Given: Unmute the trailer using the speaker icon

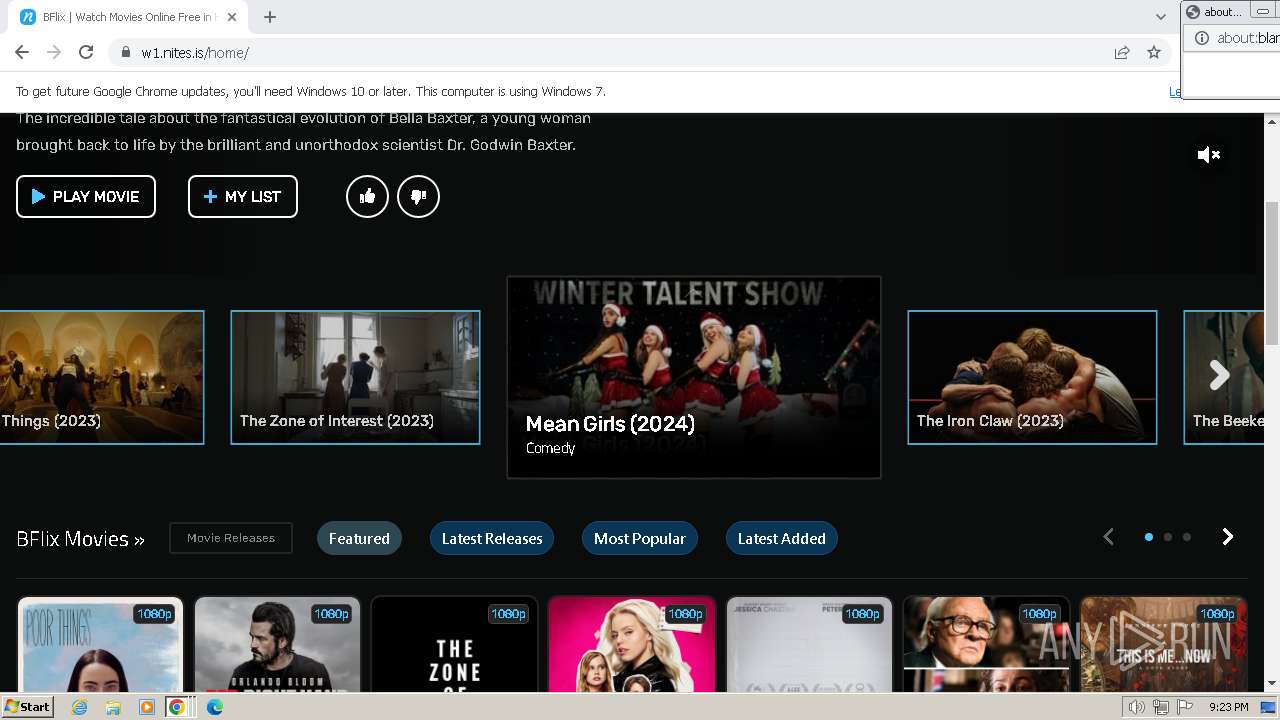Looking at the screenshot, I should point(1209,155).
